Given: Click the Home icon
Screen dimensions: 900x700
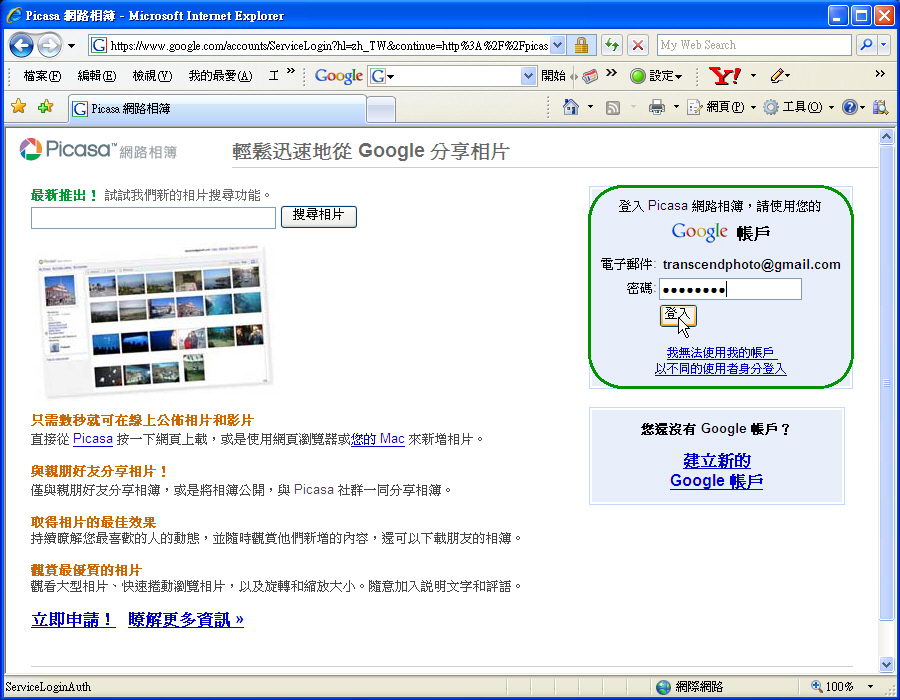Looking at the screenshot, I should point(571,107).
